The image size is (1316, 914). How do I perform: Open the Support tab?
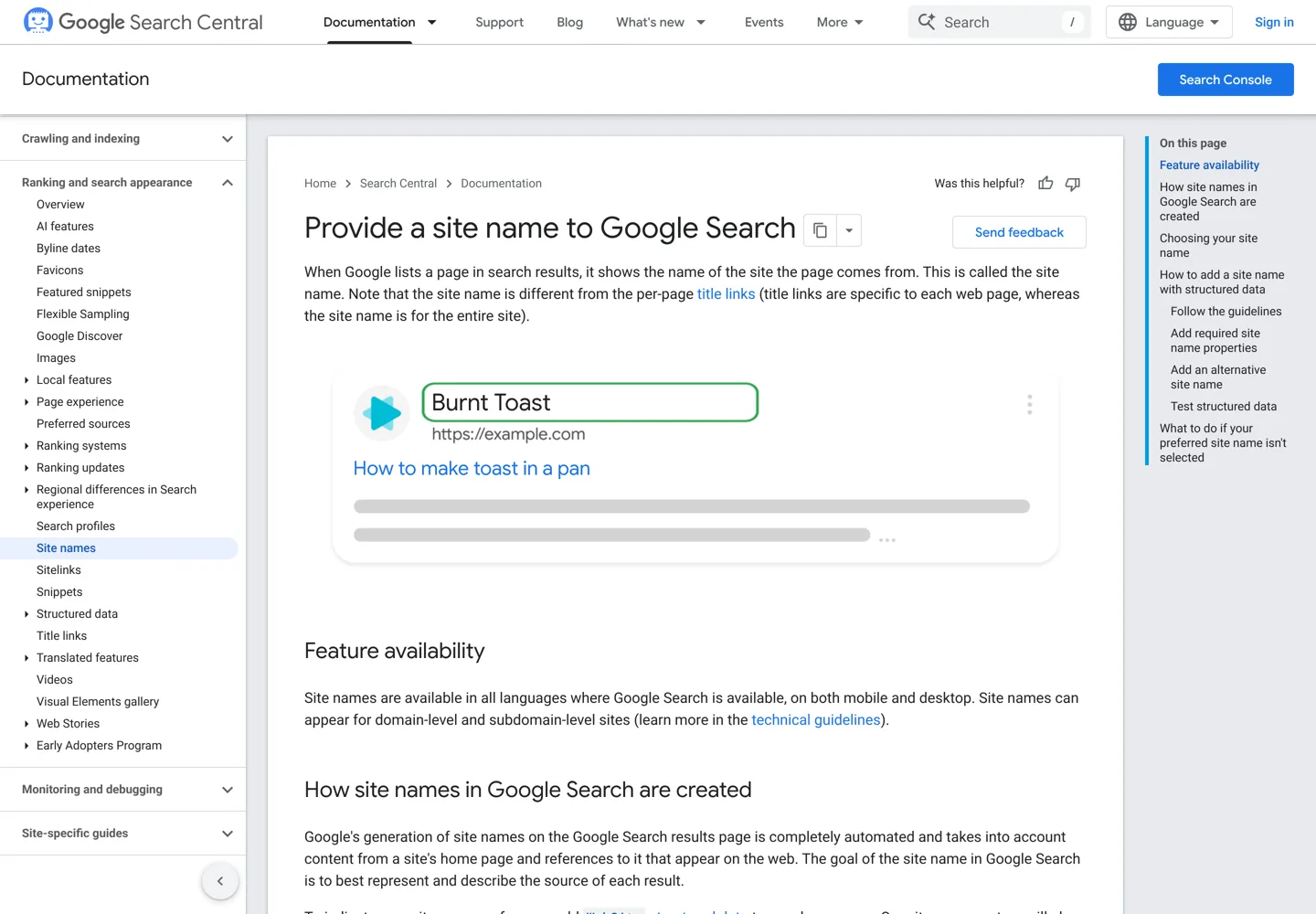click(499, 22)
